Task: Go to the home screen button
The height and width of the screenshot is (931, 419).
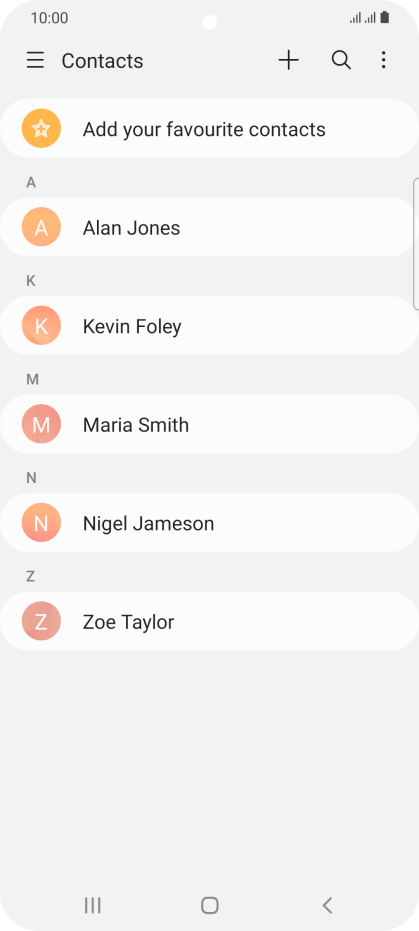Action: pyautogui.click(x=210, y=905)
